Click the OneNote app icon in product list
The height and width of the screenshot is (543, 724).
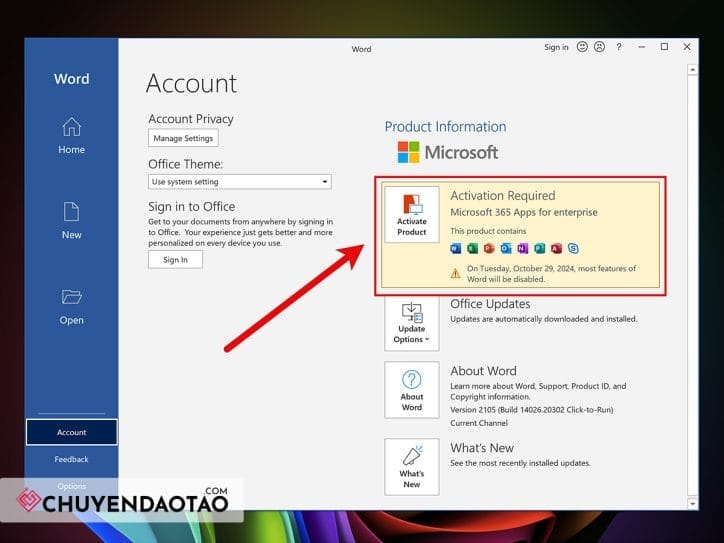523,248
